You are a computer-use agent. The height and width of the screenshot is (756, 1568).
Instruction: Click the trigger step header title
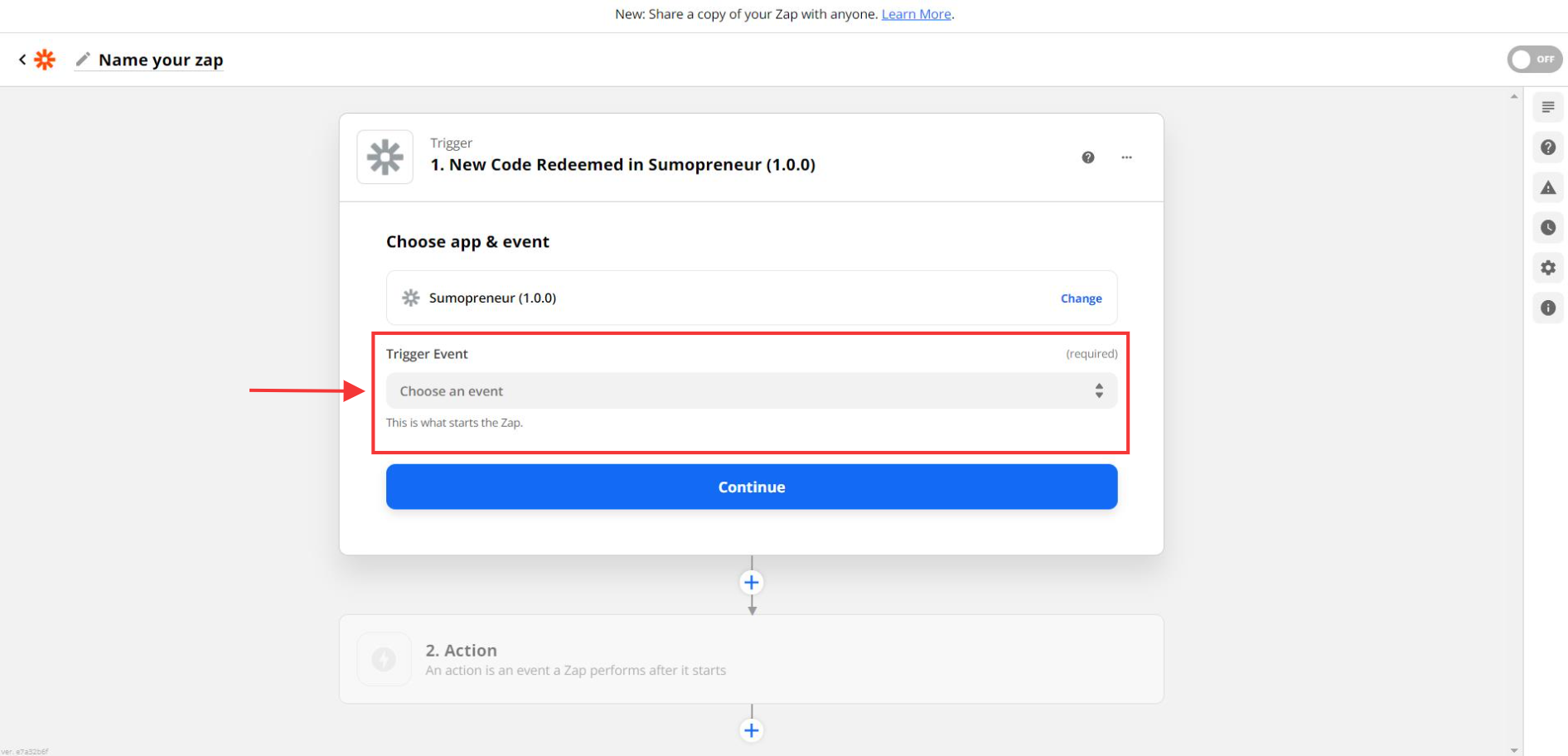[x=623, y=164]
